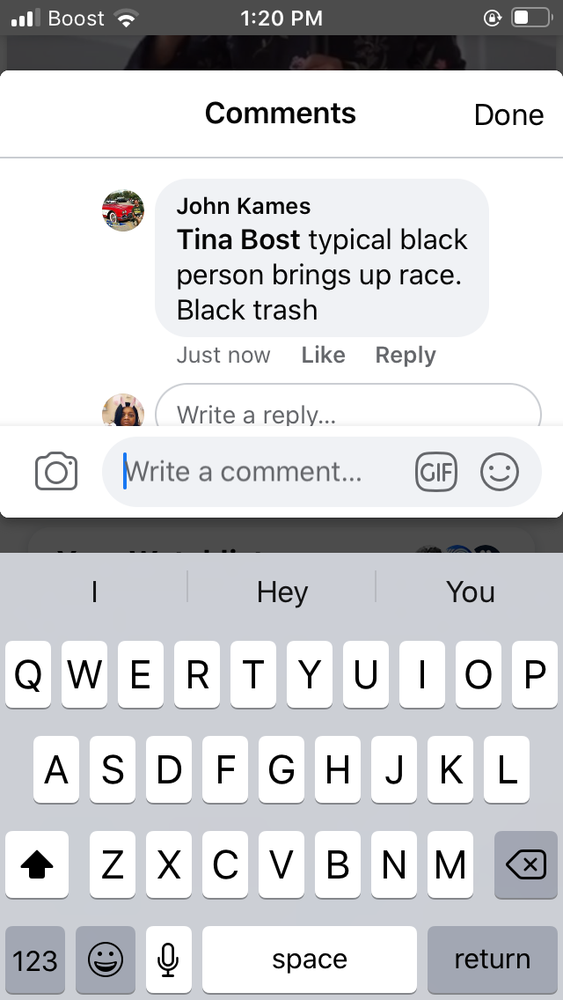Open the GIF picker in comment box
This screenshot has width=563, height=1000.
point(436,472)
